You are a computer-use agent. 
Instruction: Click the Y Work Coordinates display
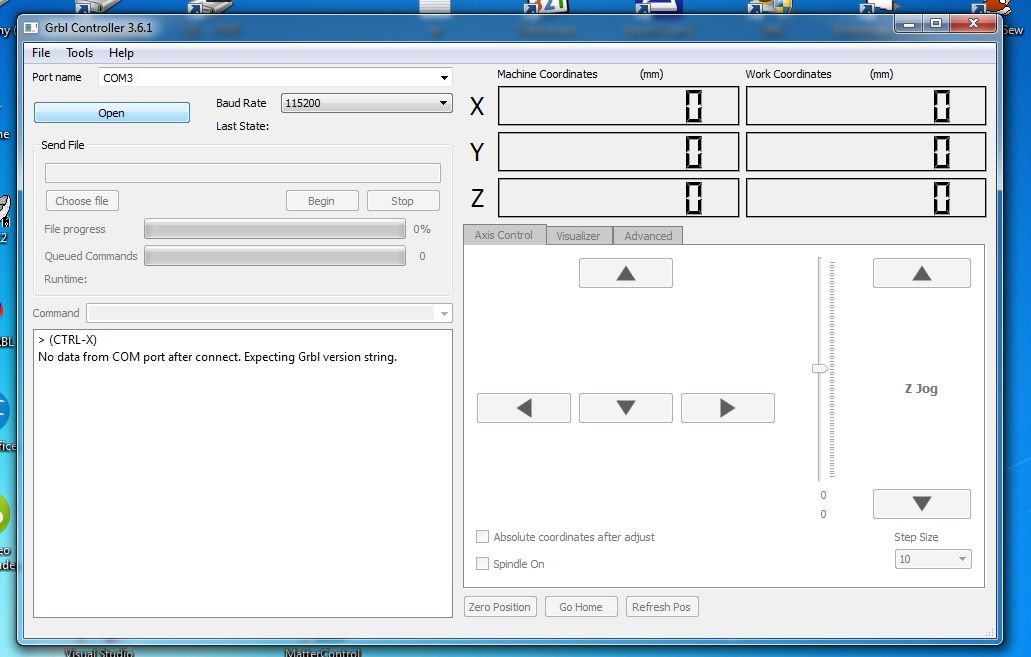[x=866, y=152]
